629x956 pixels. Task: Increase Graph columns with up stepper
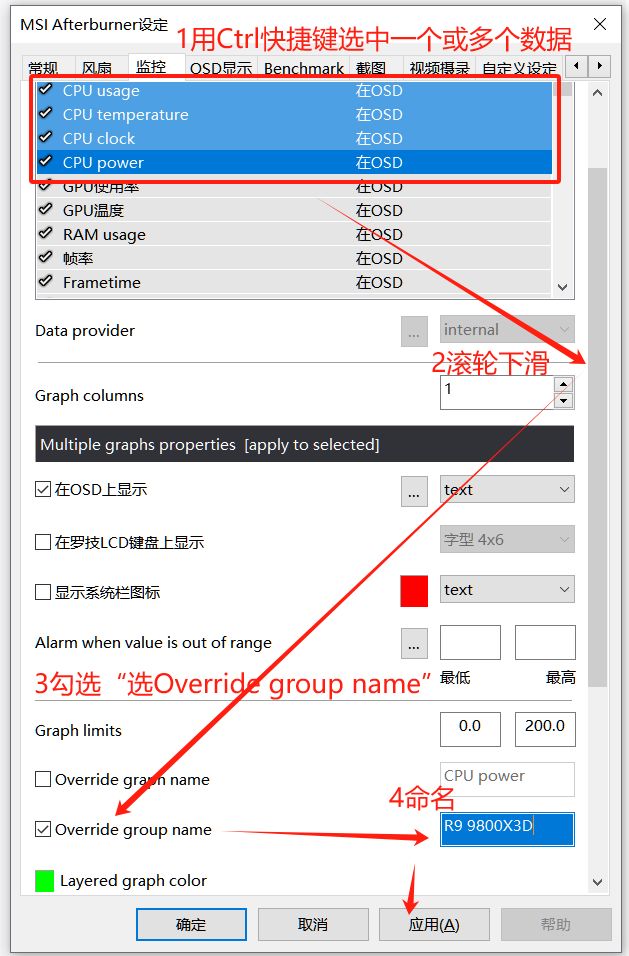pyautogui.click(x=564, y=384)
